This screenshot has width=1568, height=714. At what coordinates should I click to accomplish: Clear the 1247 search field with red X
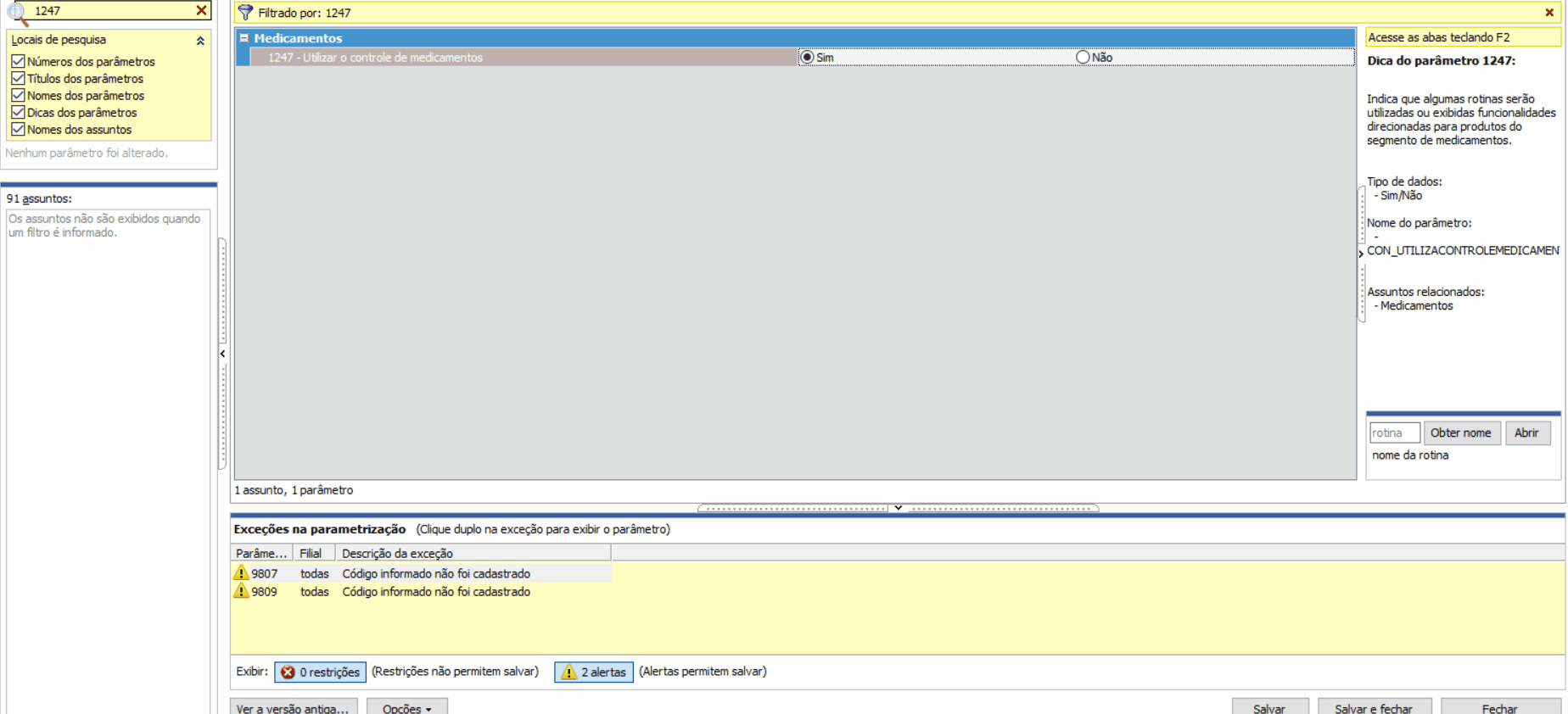click(x=201, y=11)
